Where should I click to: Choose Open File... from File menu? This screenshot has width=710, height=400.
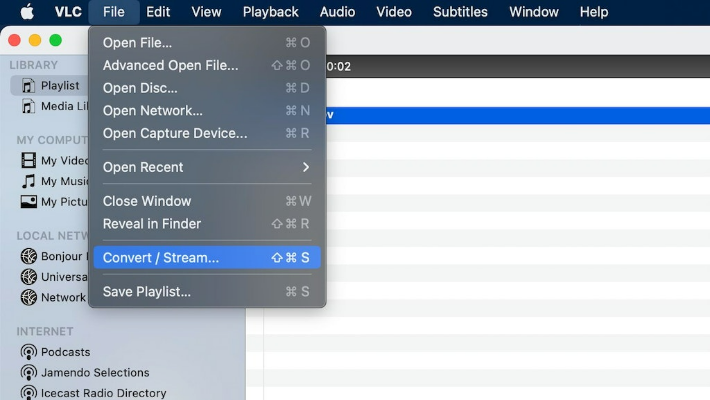point(207,43)
